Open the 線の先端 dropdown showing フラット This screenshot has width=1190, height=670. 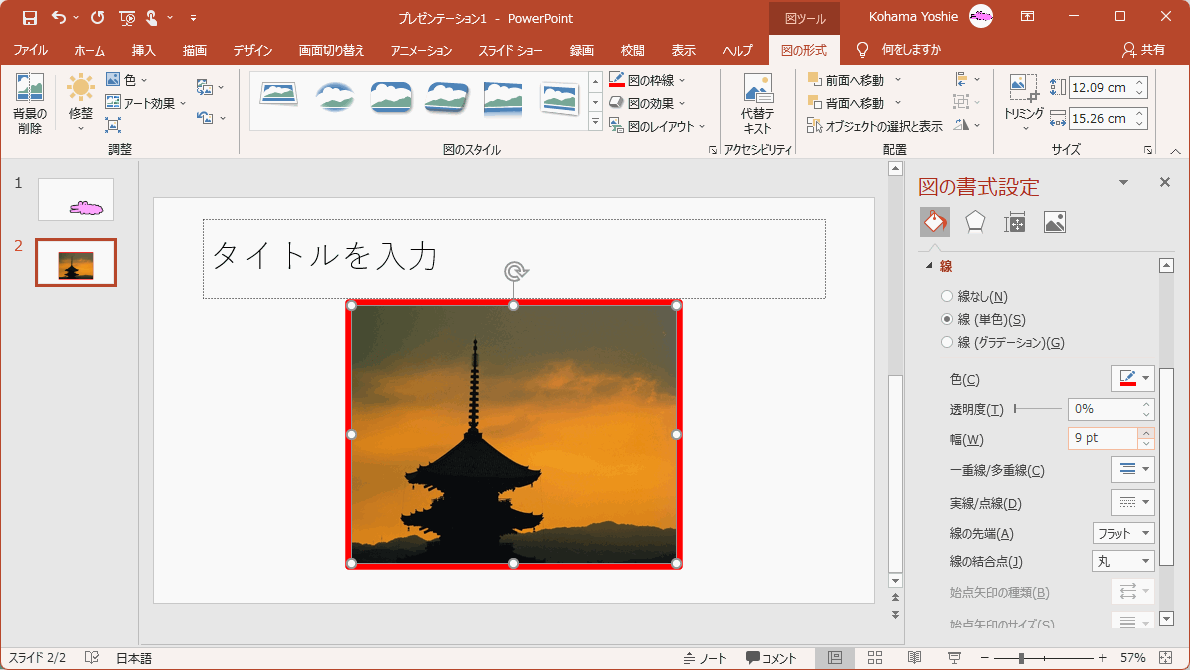tap(1122, 532)
